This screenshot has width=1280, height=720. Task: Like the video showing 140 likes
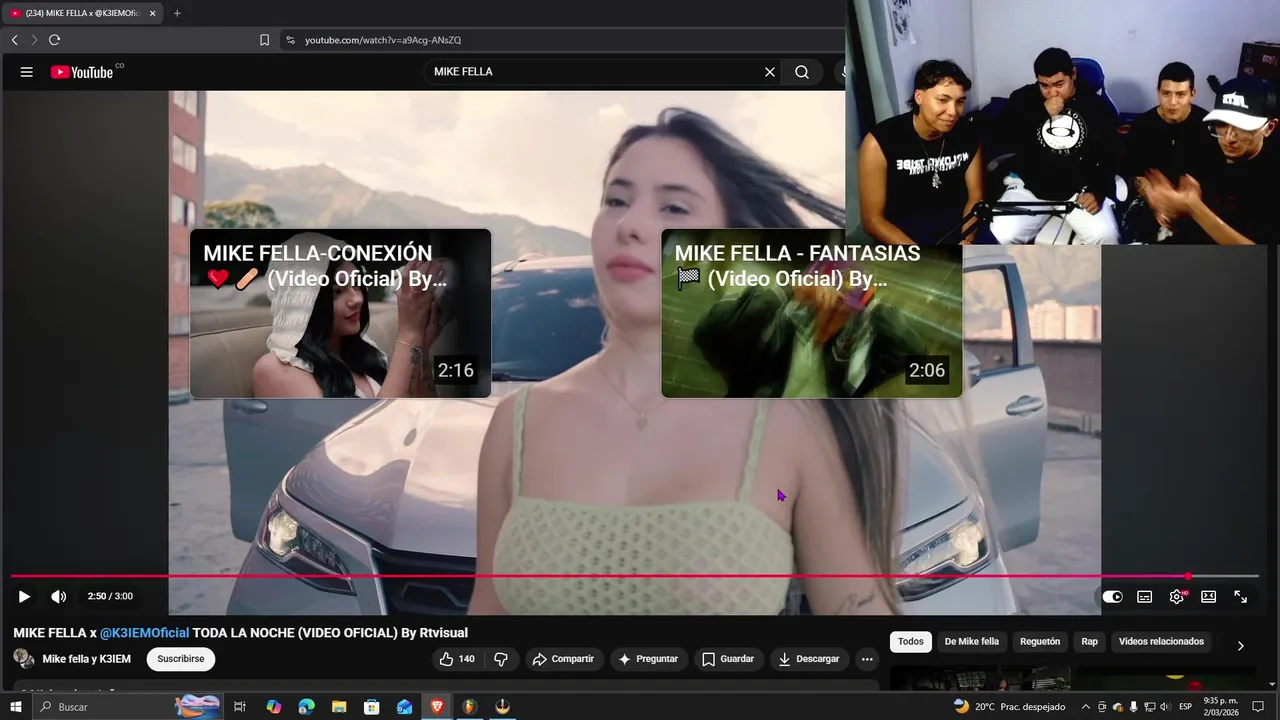point(457,659)
